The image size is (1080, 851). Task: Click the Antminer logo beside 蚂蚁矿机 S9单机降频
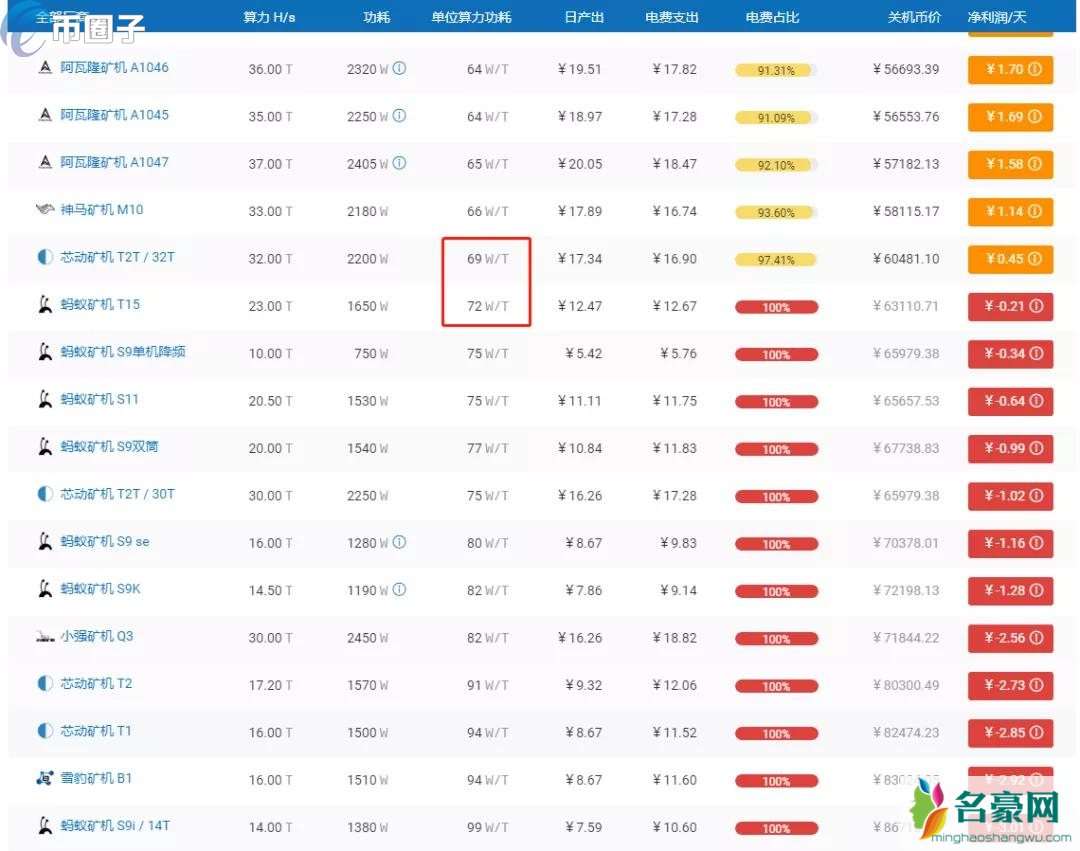(x=45, y=352)
